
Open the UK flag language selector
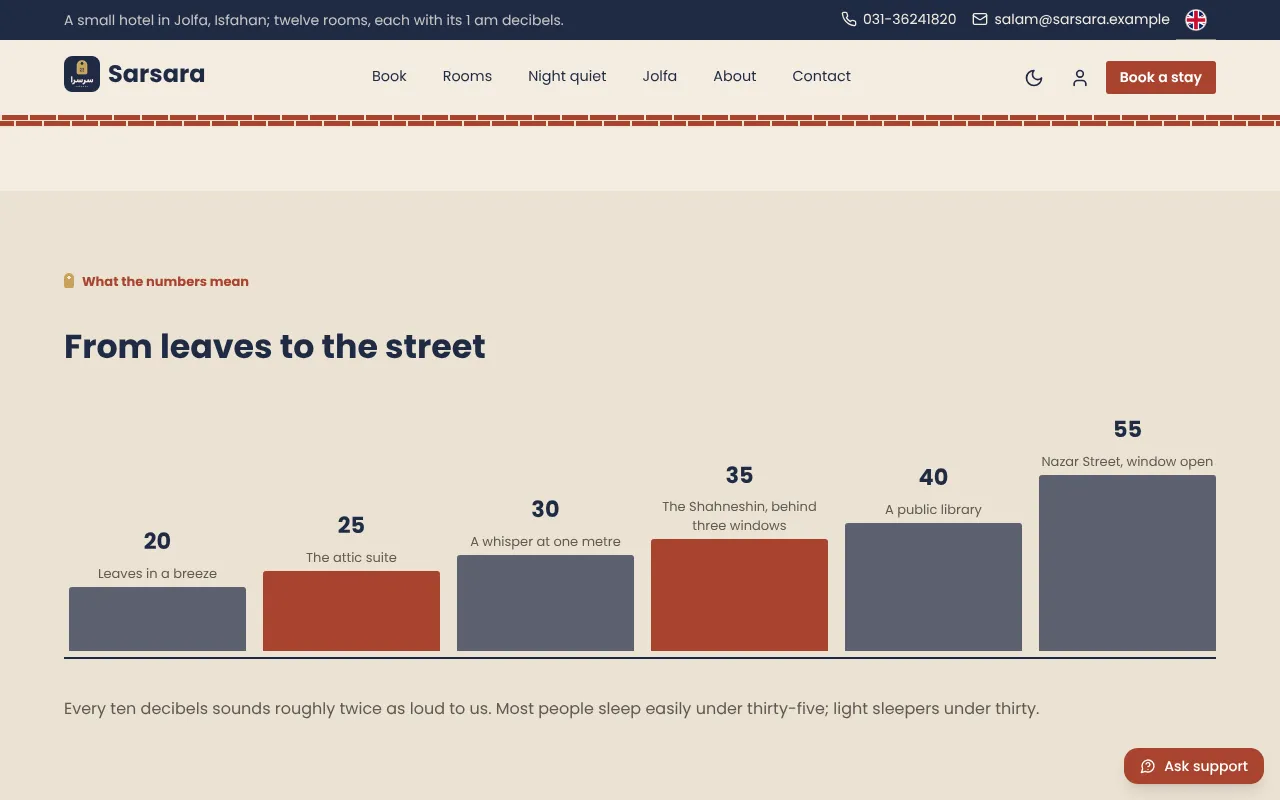(1196, 20)
